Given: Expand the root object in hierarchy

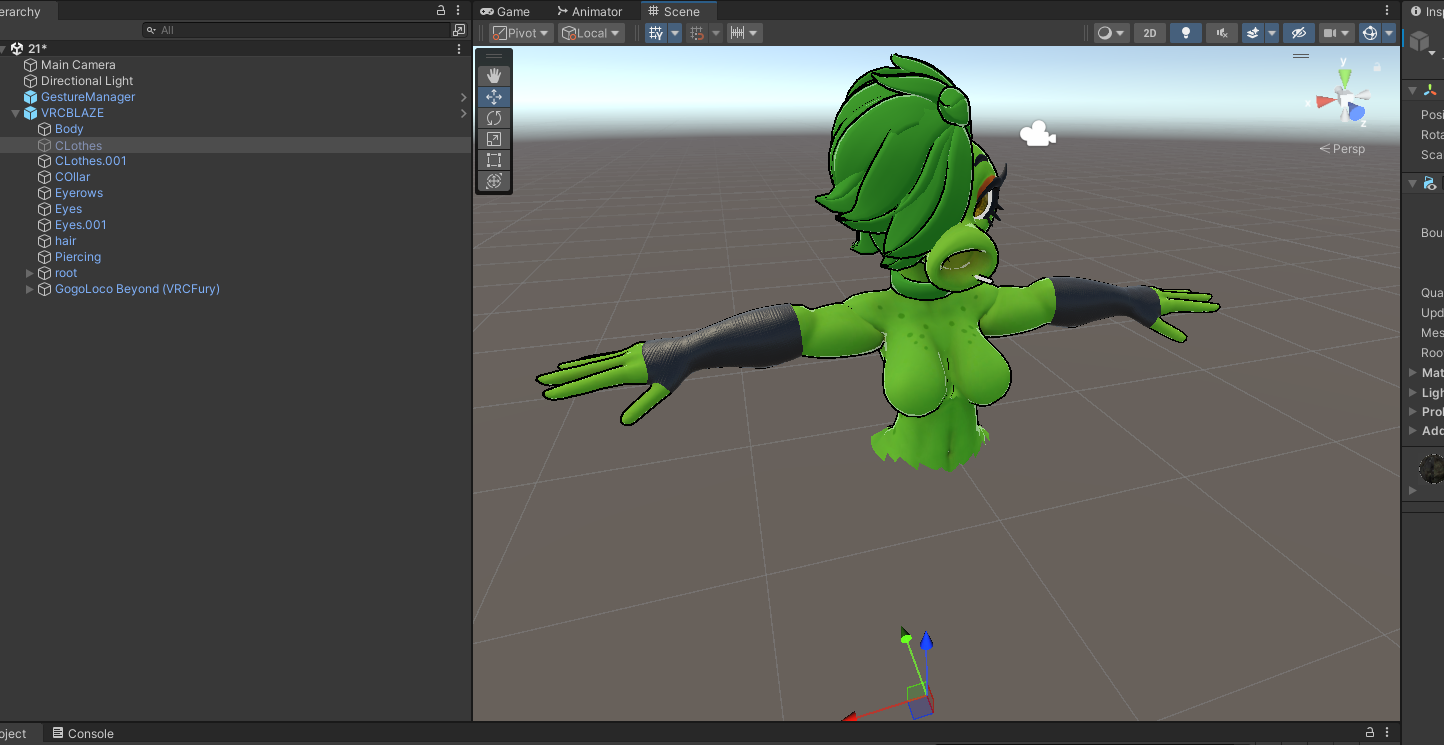Looking at the screenshot, I should [x=29, y=273].
